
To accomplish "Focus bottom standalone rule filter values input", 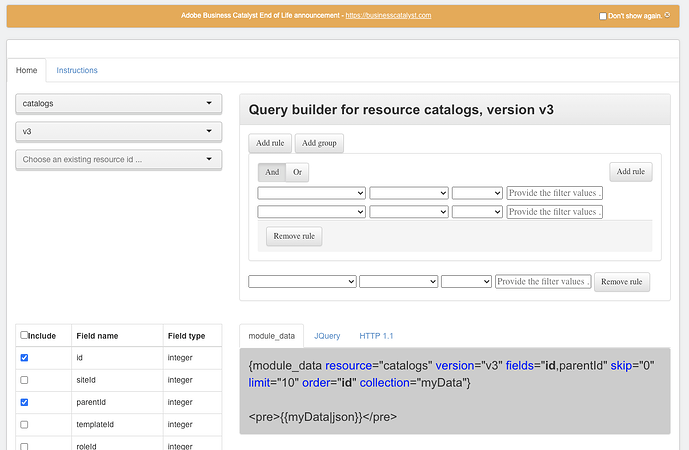I will (543, 282).
